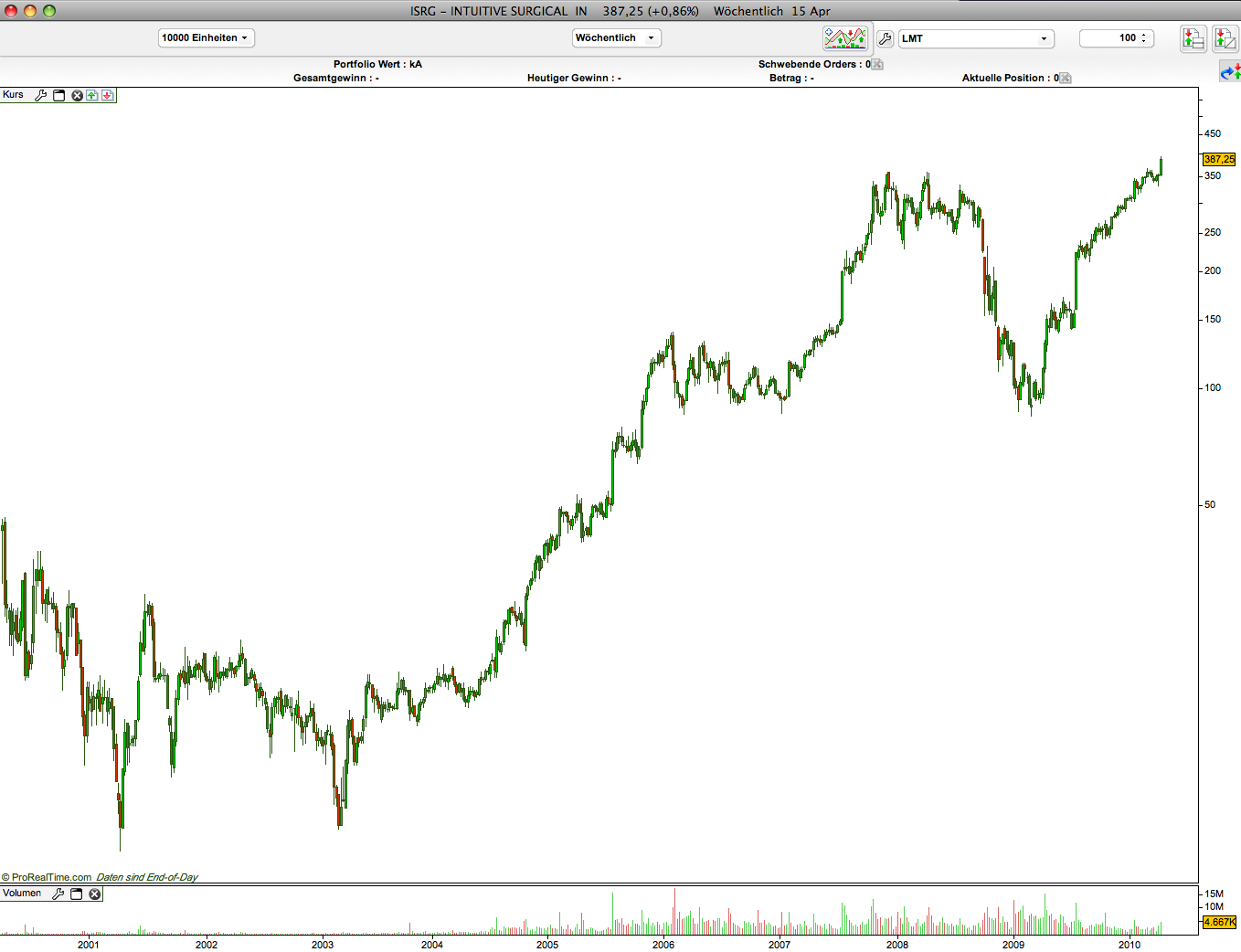Close Aktuelle Position with x icon

[1066, 79]
